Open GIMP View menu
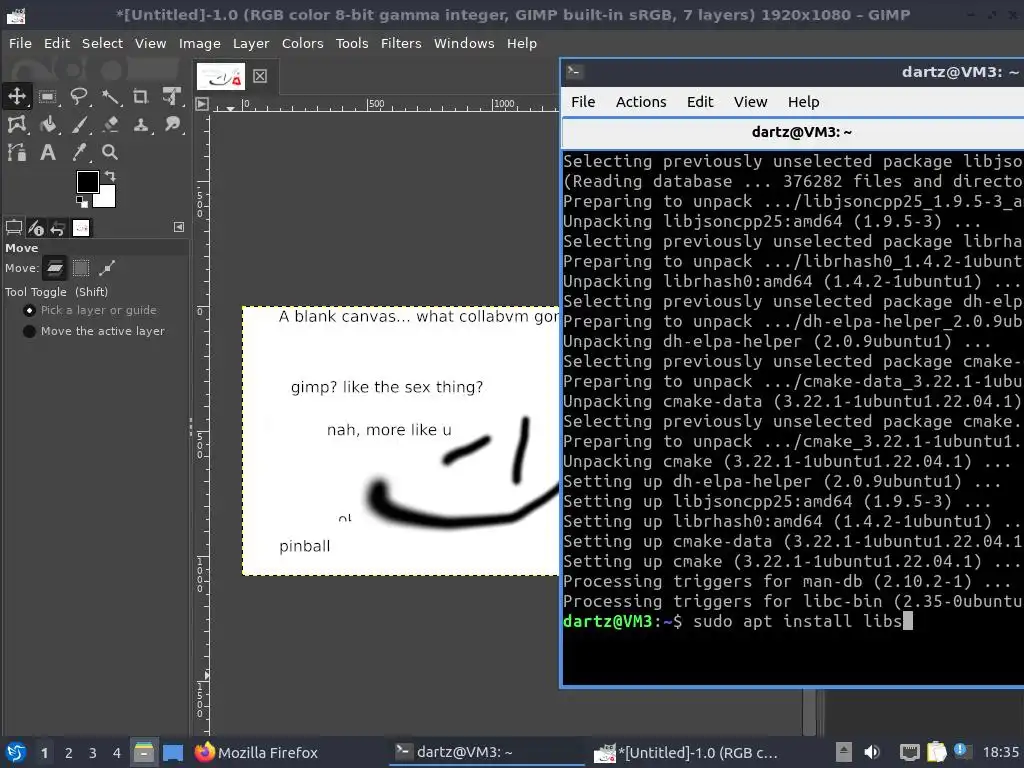The width and height of the screenshot is (1024, 768). pyautogui.click(x=151, y=43)
